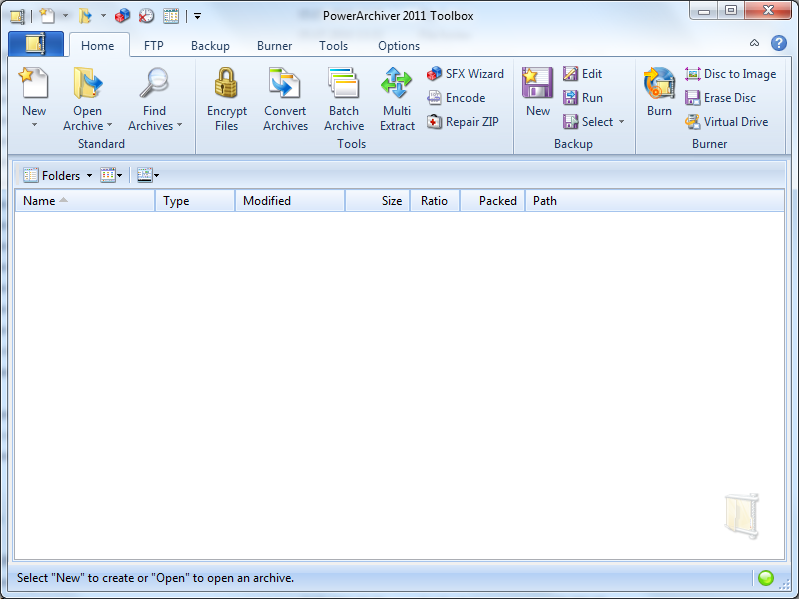Expand the New dropdown arrow in Standard group
This screenshot has height=599, width=799.
click(34, 125)
